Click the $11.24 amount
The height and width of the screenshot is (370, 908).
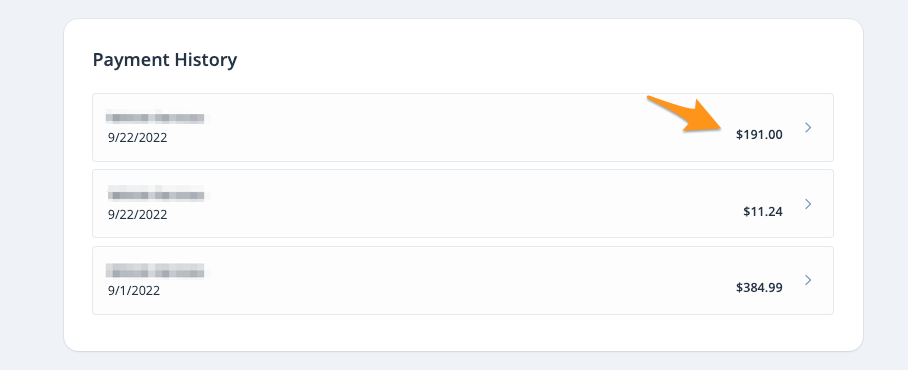coord(763,211)
